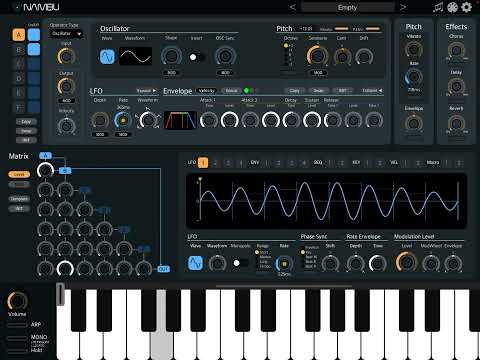
Task: Click the oscillator Shape knob
Action: coord(171,56)
